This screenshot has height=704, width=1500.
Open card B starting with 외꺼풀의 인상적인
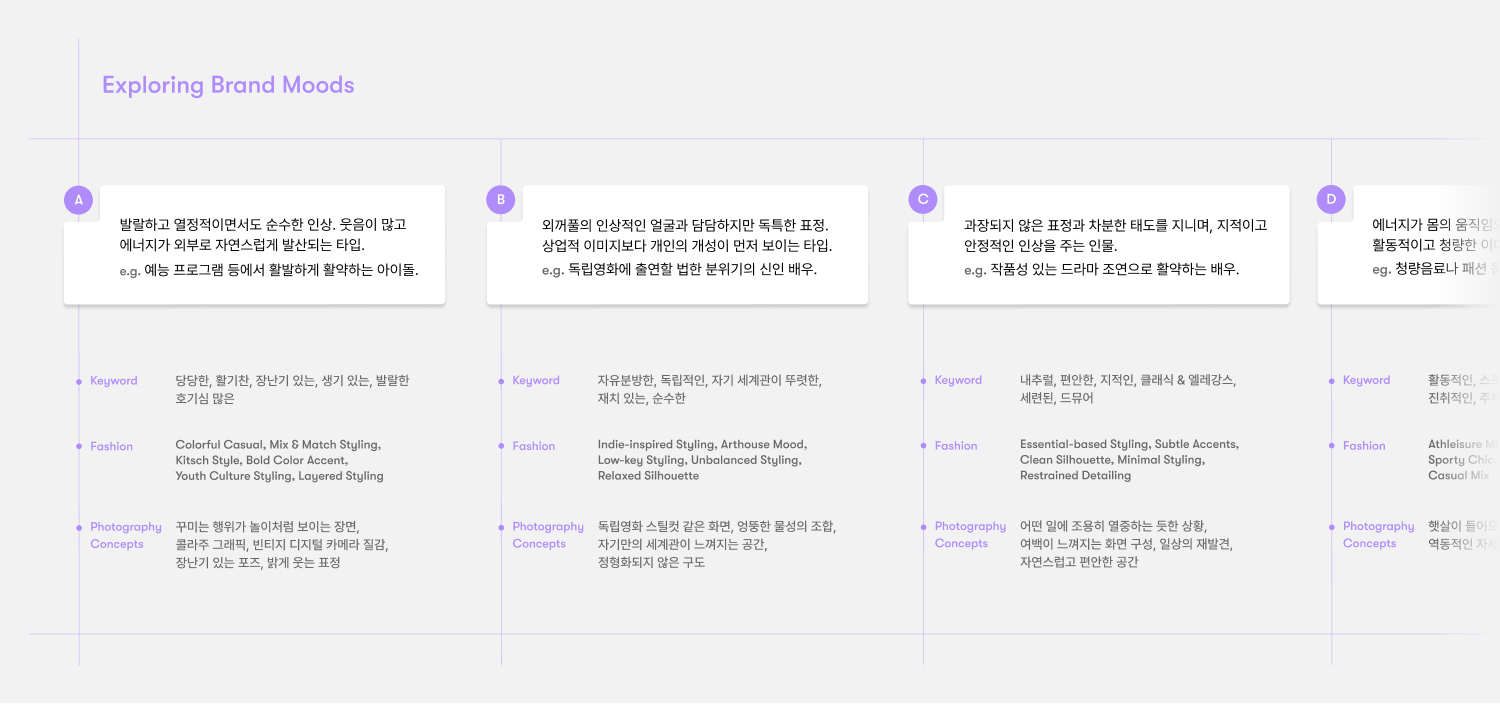(677, 245)
